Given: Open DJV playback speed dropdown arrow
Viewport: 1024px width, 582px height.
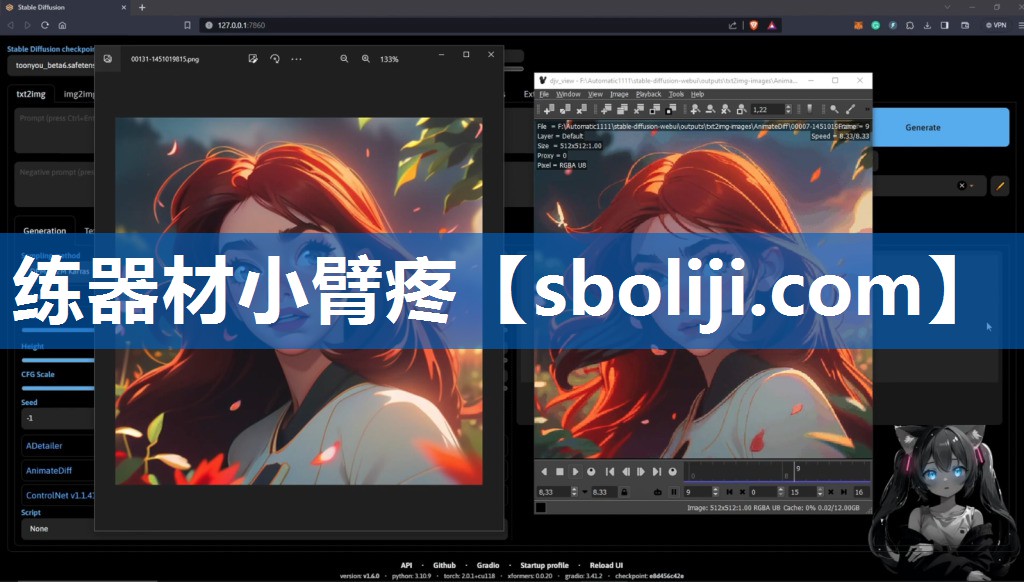Looking at the screenshot, I should coord(584,491).
